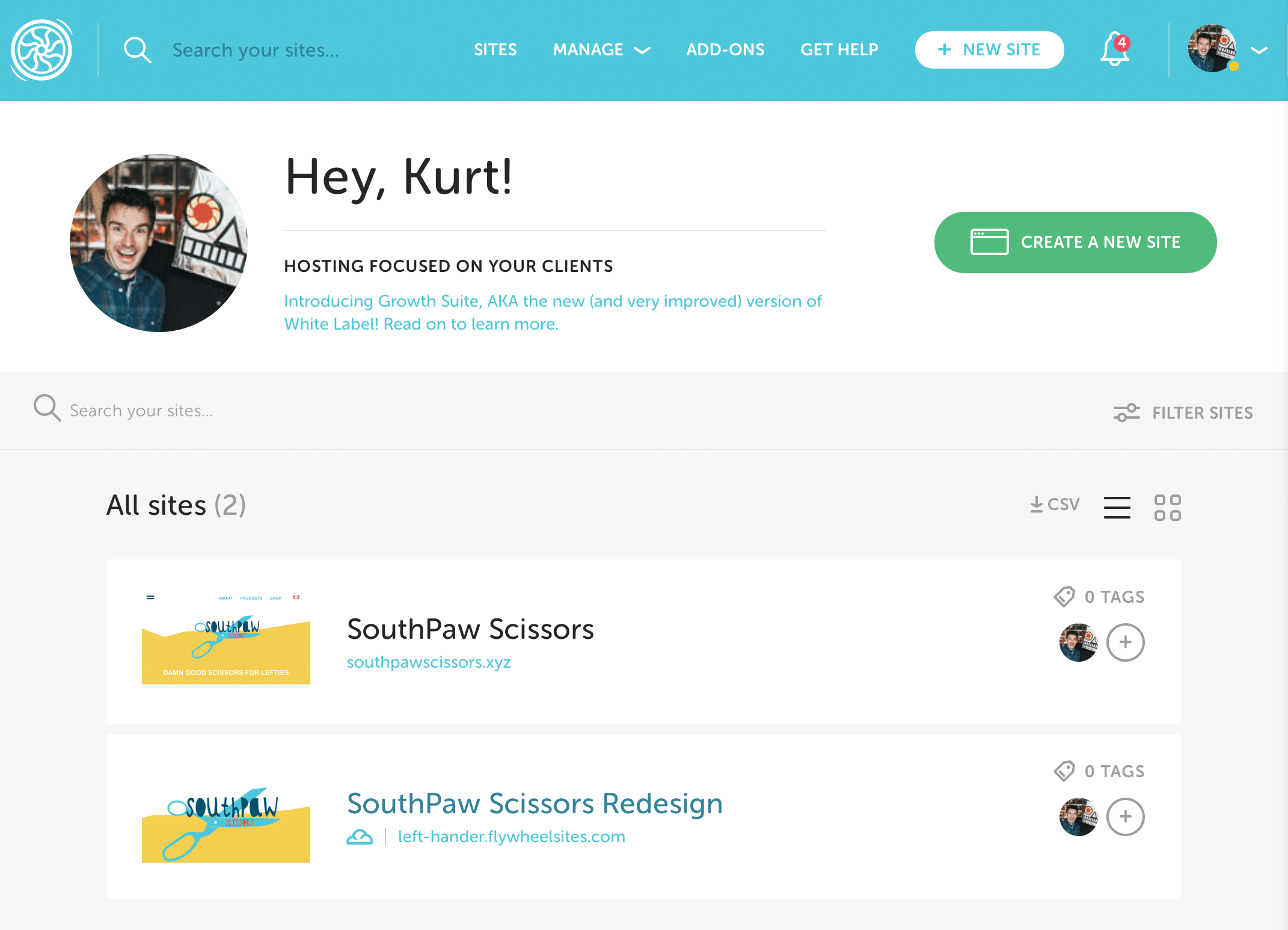
Task: Add collaborator to SouthPaw Scissors
Action: pyautogui.click(x=1125, y=642)
